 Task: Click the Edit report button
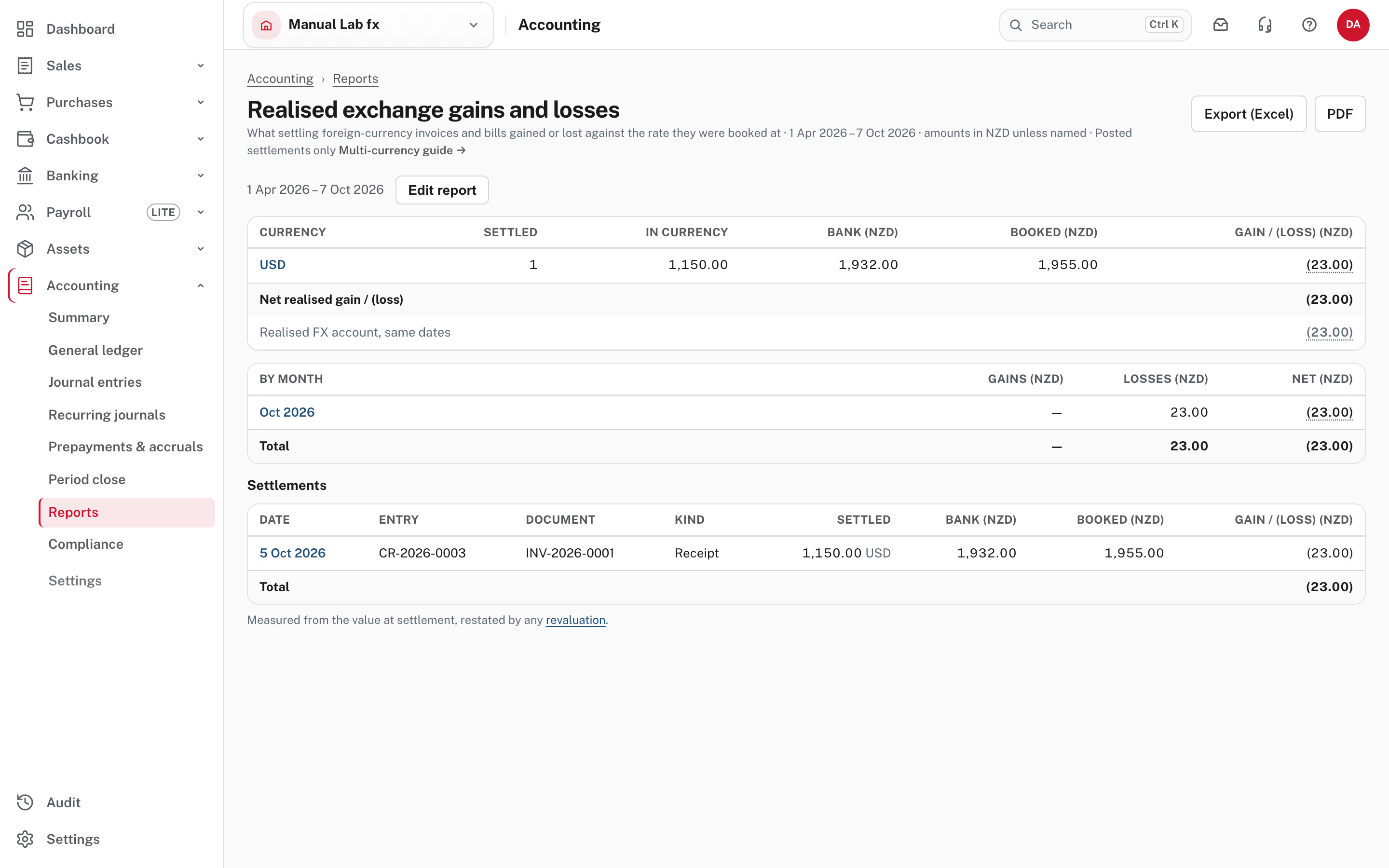[442, 190]
